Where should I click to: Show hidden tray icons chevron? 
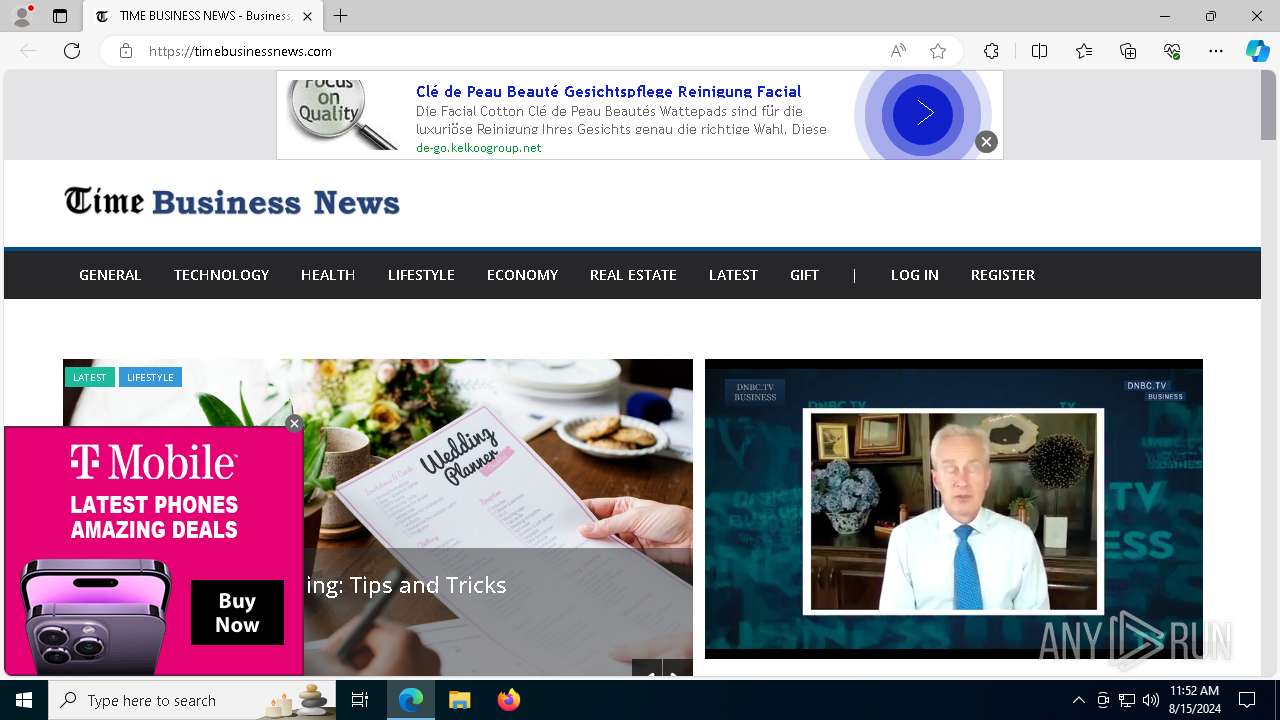coord(1078,700)
